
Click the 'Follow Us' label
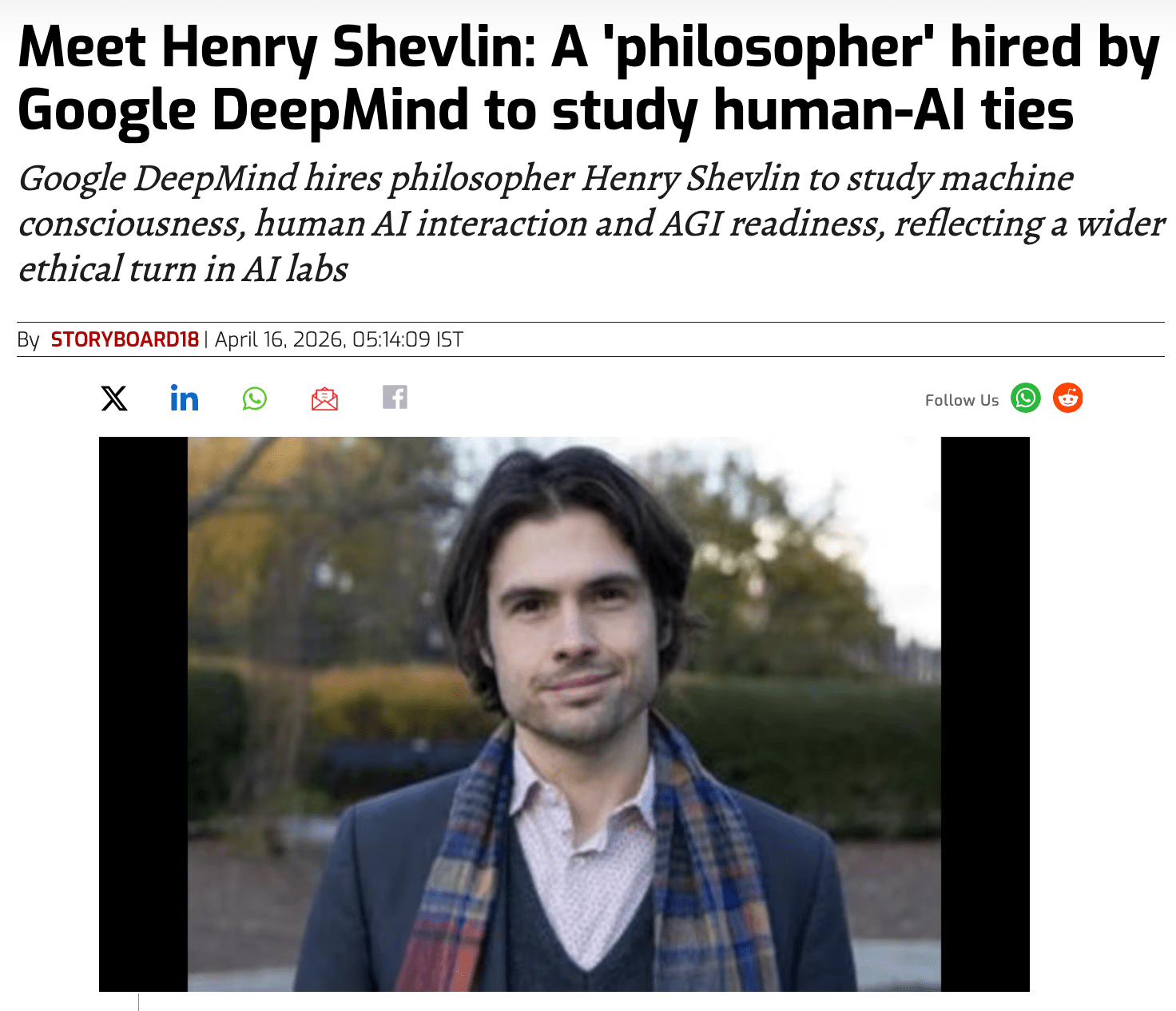click(x=961, y=400)
